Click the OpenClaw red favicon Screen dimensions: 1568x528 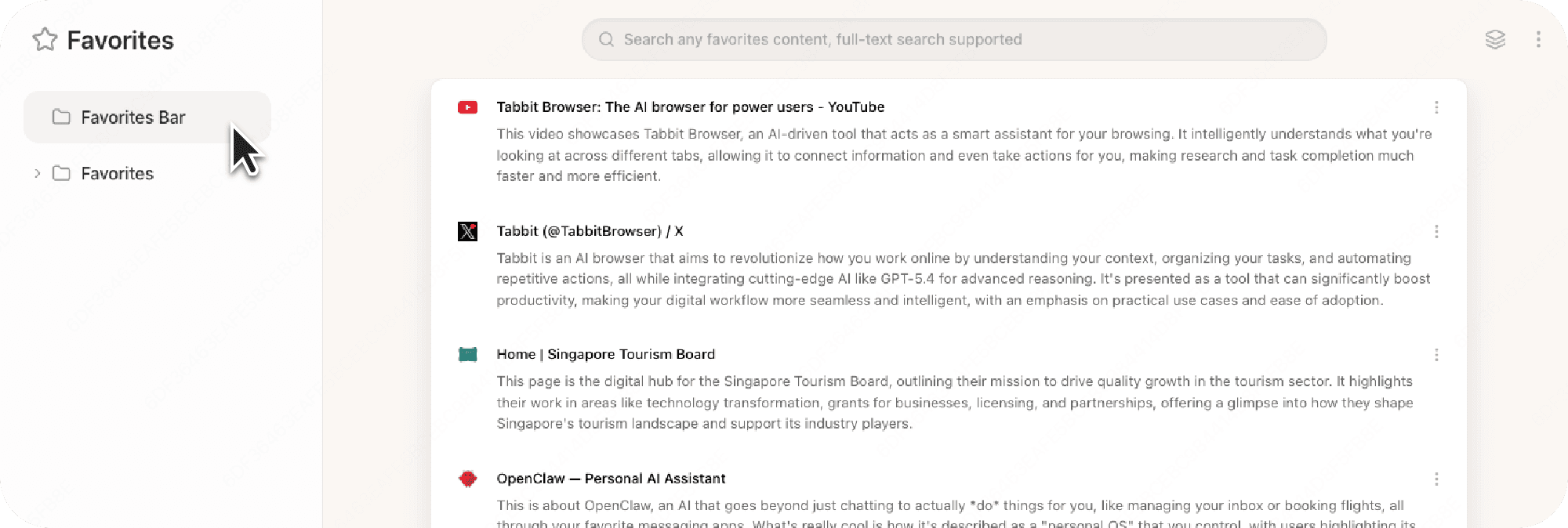(468, 479)
